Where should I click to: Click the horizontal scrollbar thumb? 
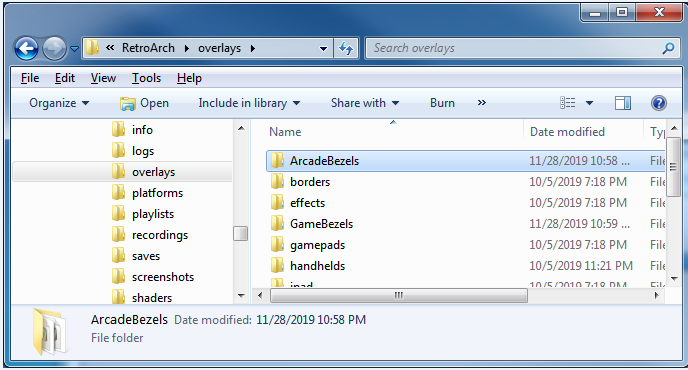click(x=399, y=295)
